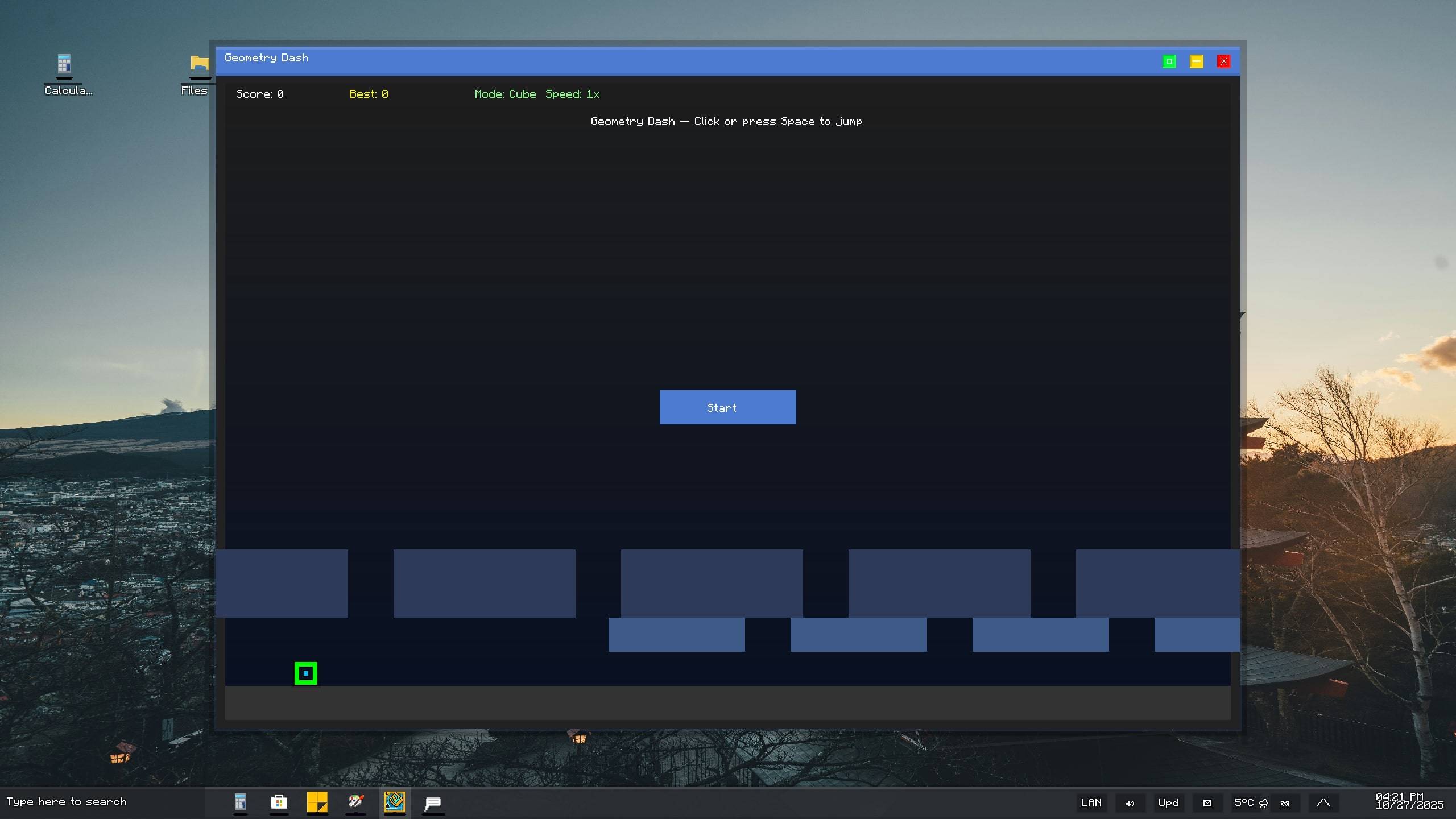Click the LAN network tray indicator
The width and height of the screenshot is (1456, 819).
coord(1091,803)
